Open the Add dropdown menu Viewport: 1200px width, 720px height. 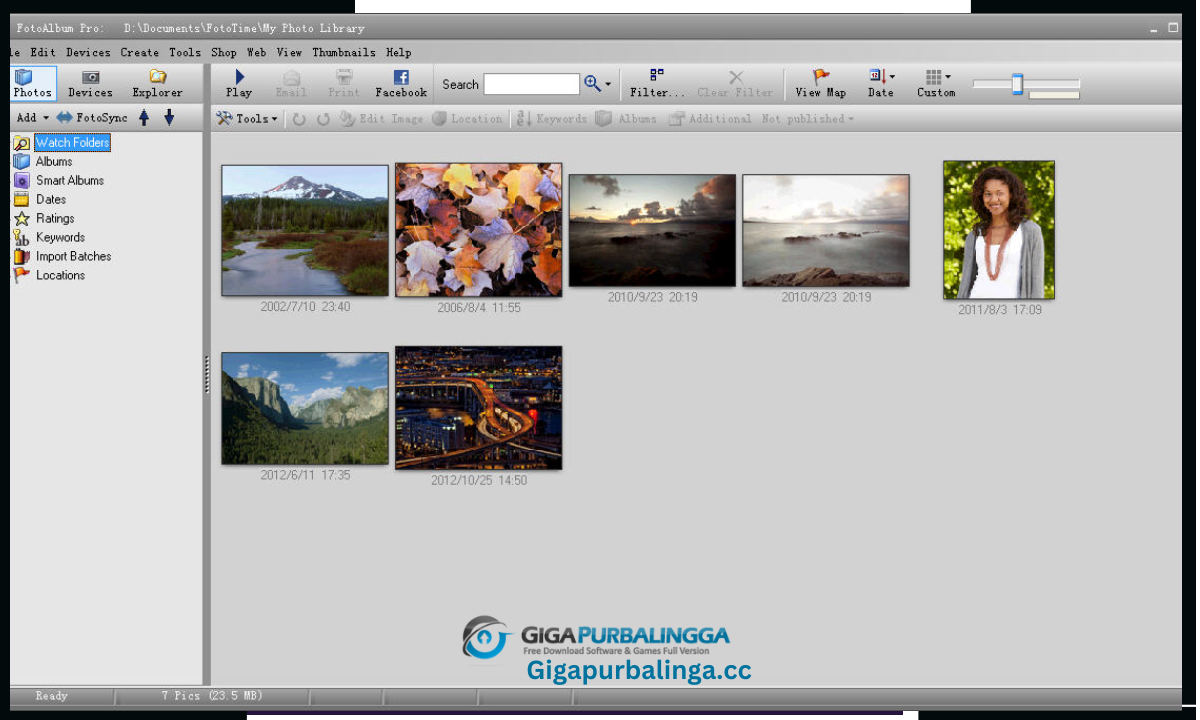point(33,118)
